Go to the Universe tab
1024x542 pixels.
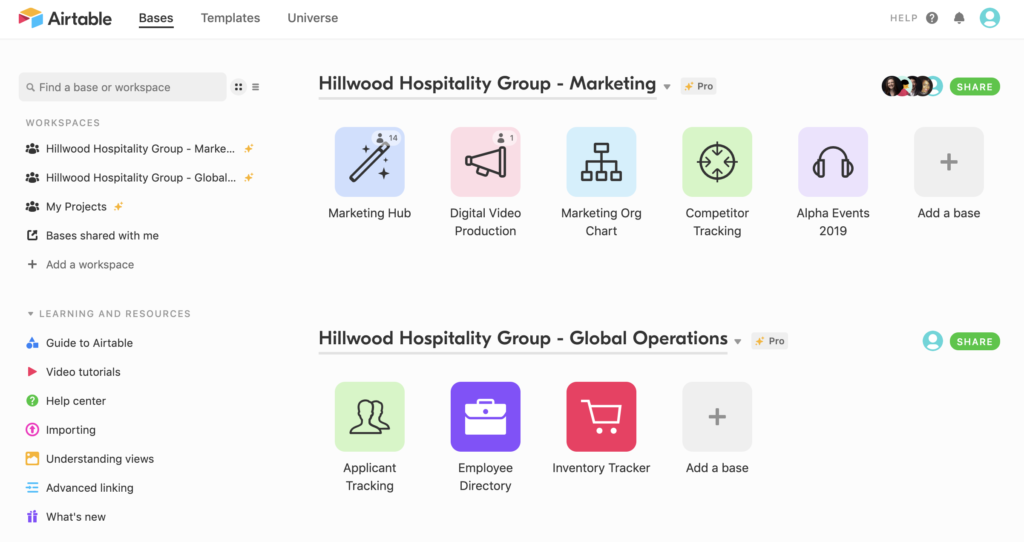click(313, 18)
